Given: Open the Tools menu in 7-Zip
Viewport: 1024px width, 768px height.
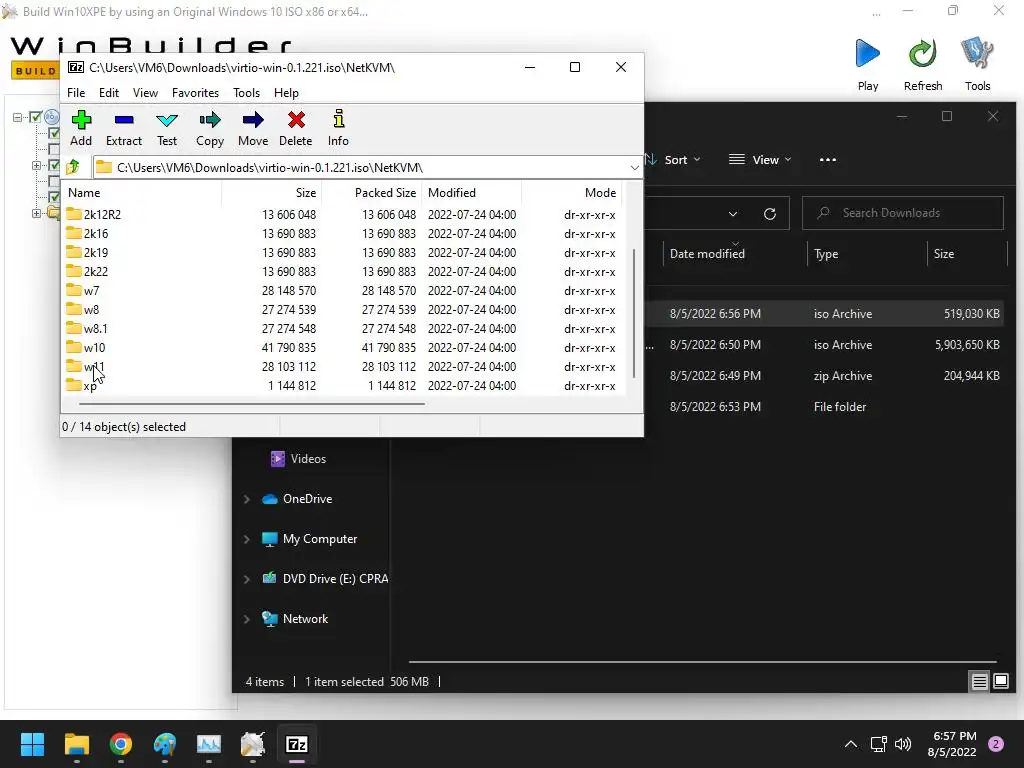Looking at the screenshot, I should [246, 93].
